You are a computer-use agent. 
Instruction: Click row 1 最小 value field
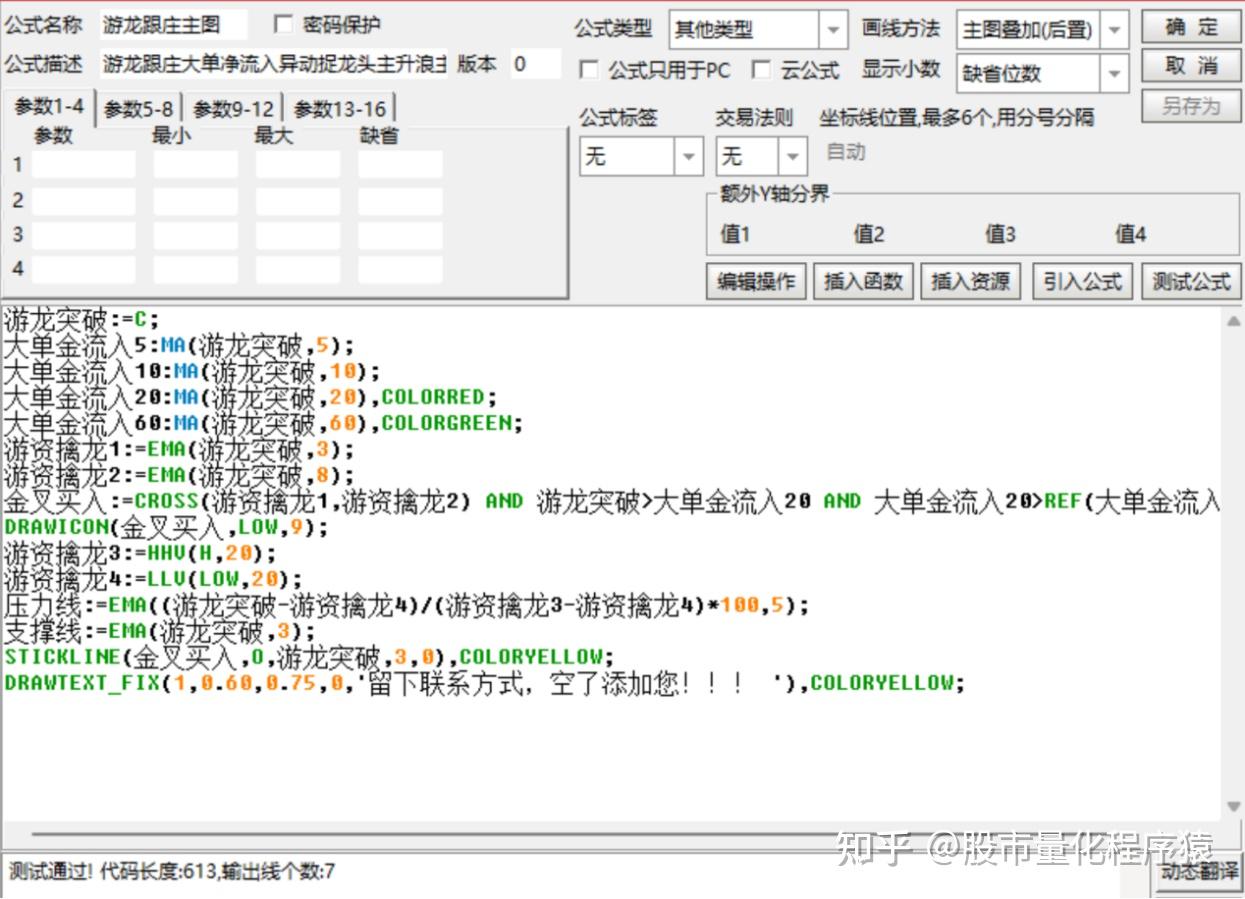tap(195, 165)
